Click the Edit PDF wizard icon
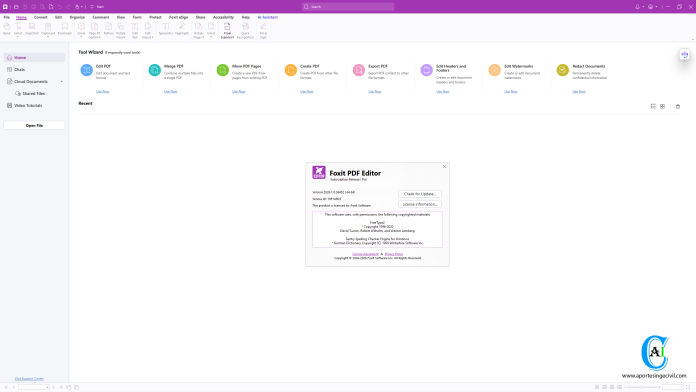Screen dimensions: 696x392 (87, 70)
